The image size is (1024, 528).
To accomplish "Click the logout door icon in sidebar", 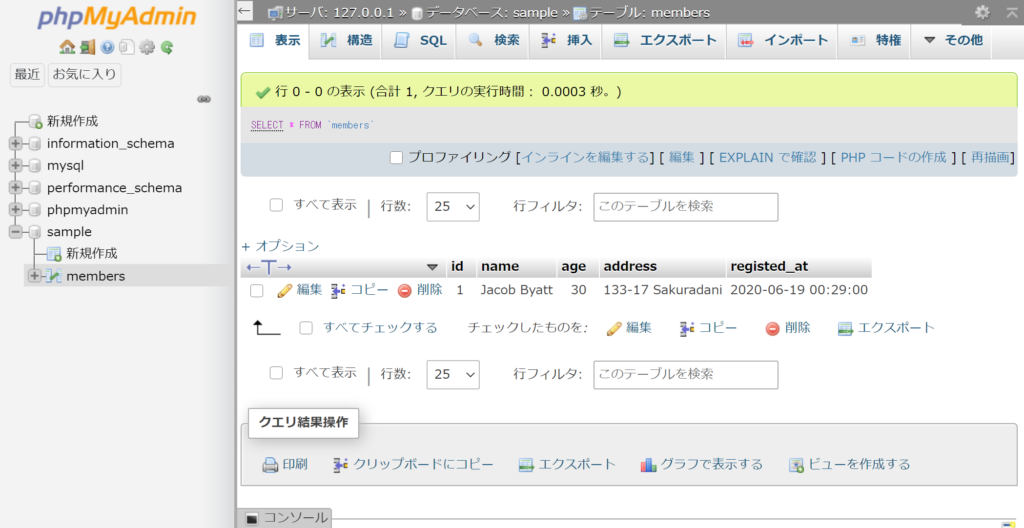I will pyautogui.click(x=87, y=47).
